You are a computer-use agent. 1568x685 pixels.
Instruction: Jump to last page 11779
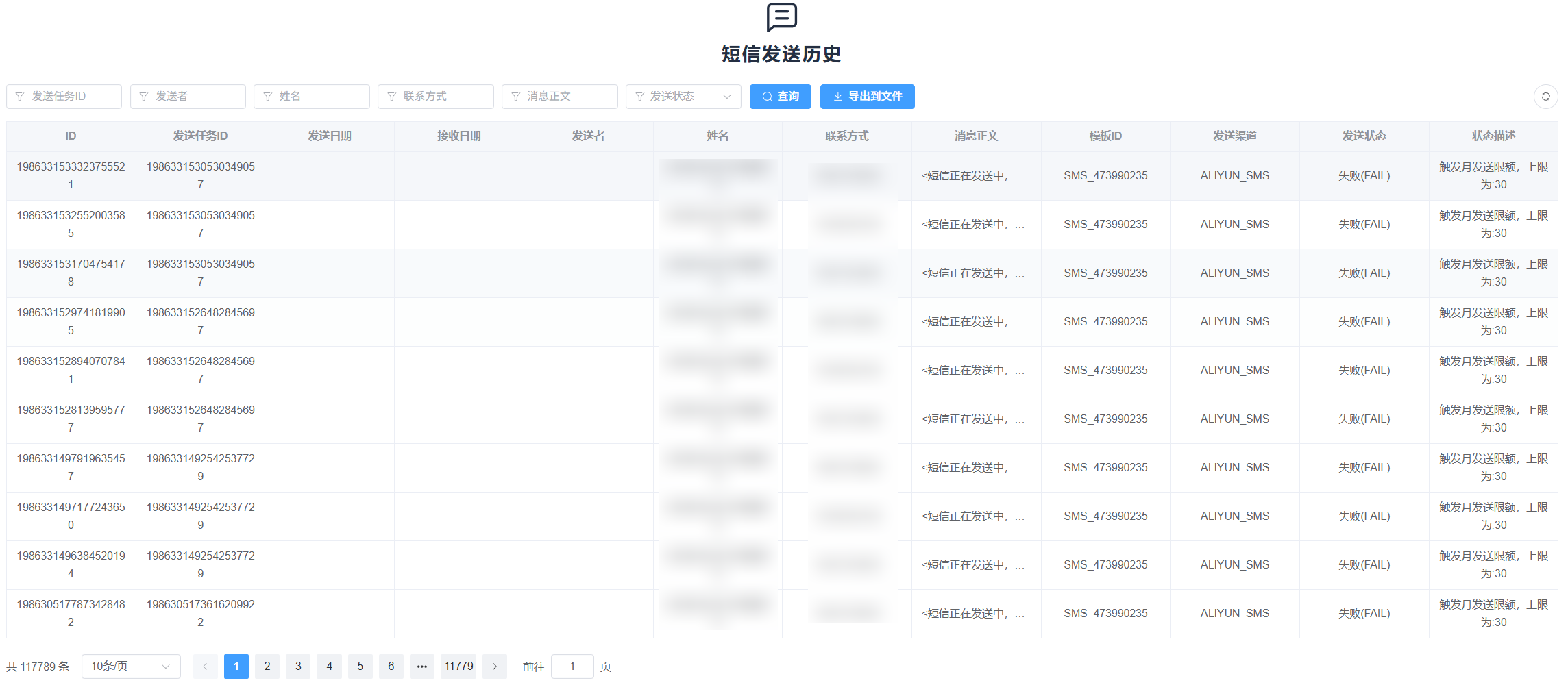coord(458,667)
